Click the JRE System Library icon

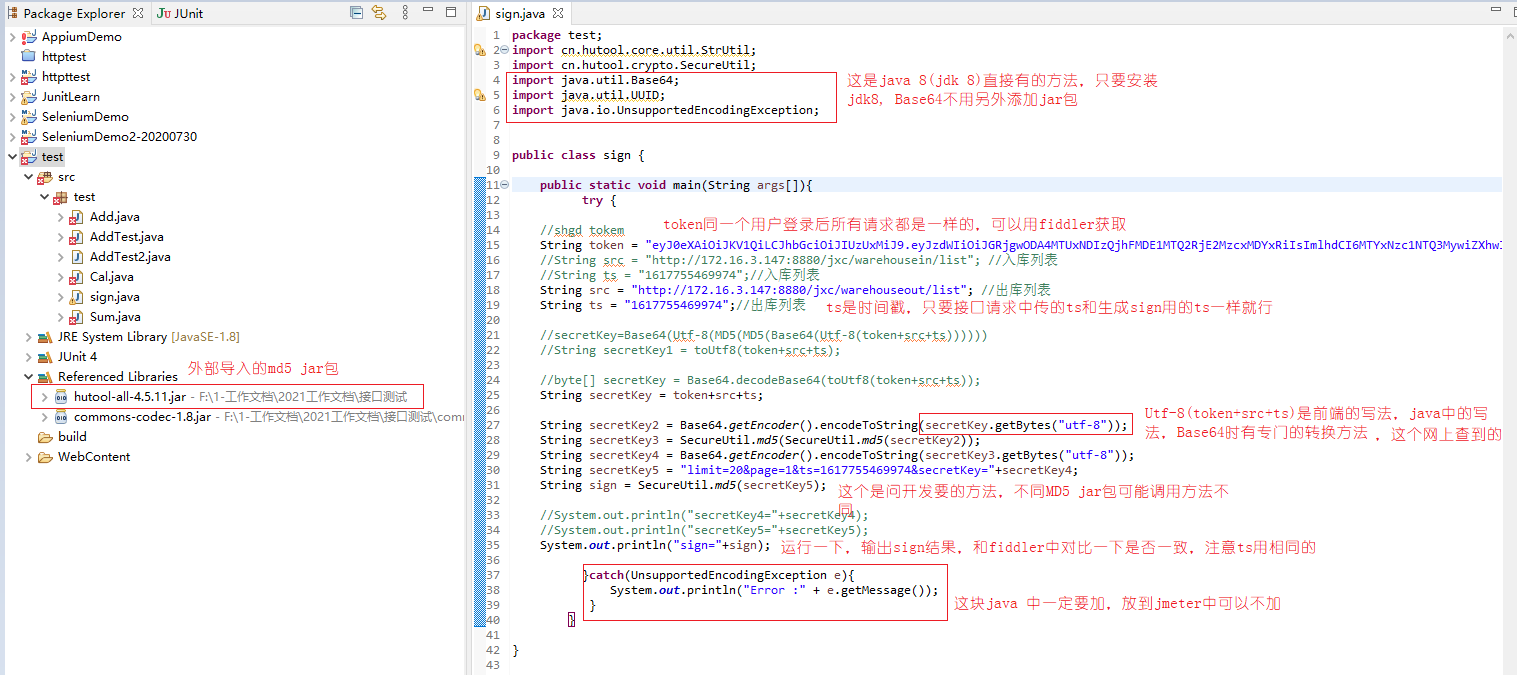[45, 337]
